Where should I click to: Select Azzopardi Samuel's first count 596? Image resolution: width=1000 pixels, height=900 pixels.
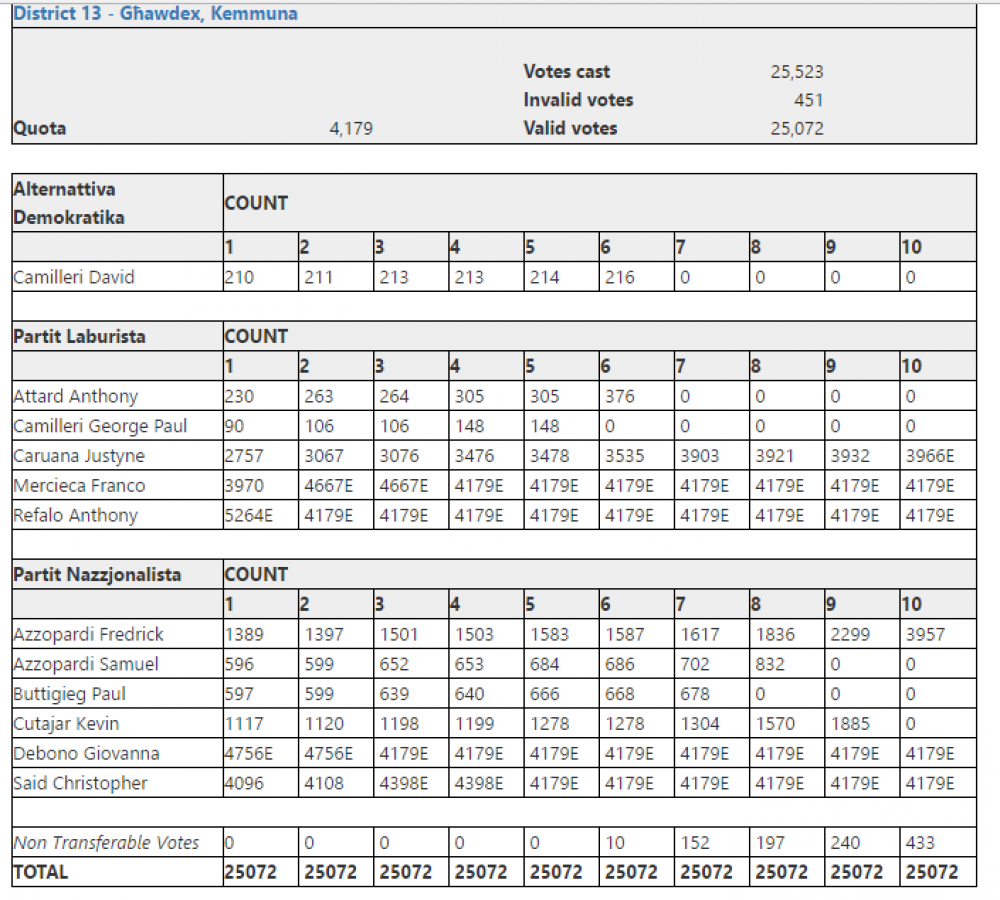(x=239, y=665)
